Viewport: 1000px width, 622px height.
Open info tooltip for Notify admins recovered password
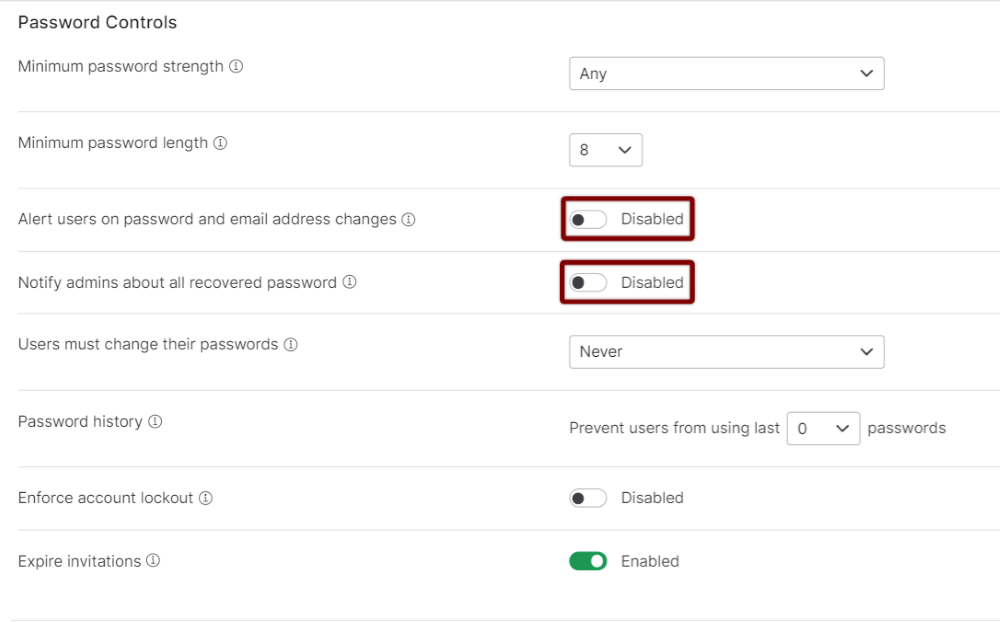(349, 282)
